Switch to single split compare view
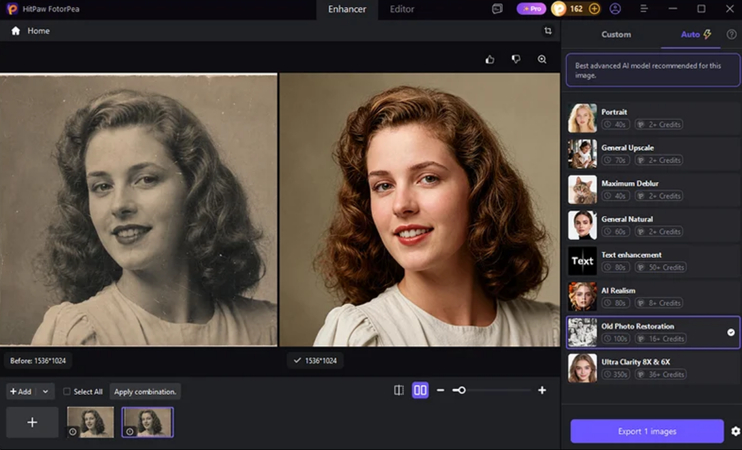 [x=399, y=390]
